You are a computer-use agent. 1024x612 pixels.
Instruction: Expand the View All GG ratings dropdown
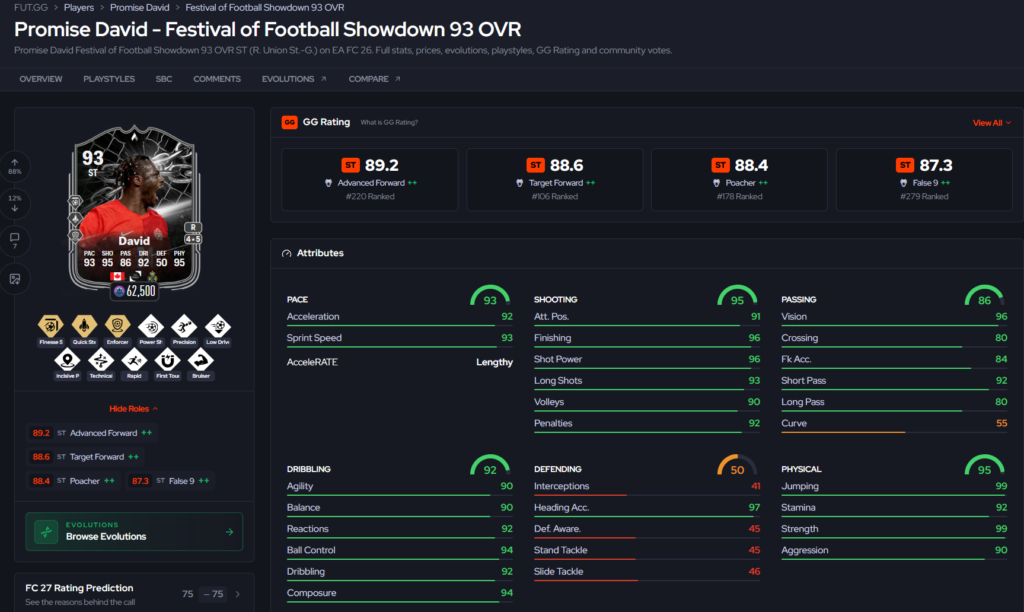991,123
